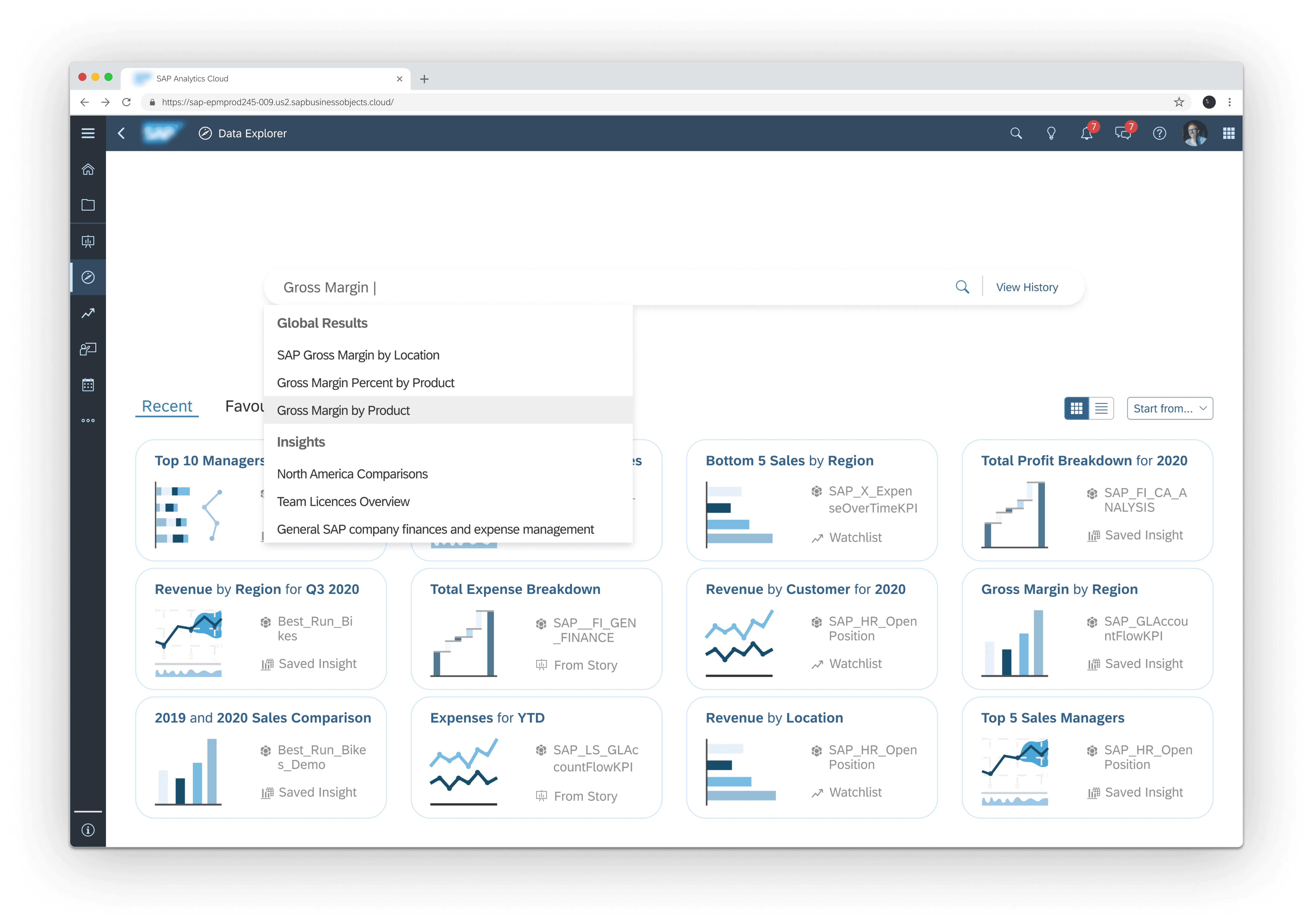Open Stories presentation icon in sidebar
Screen dimensions: 1312x924
pos(88,241)
